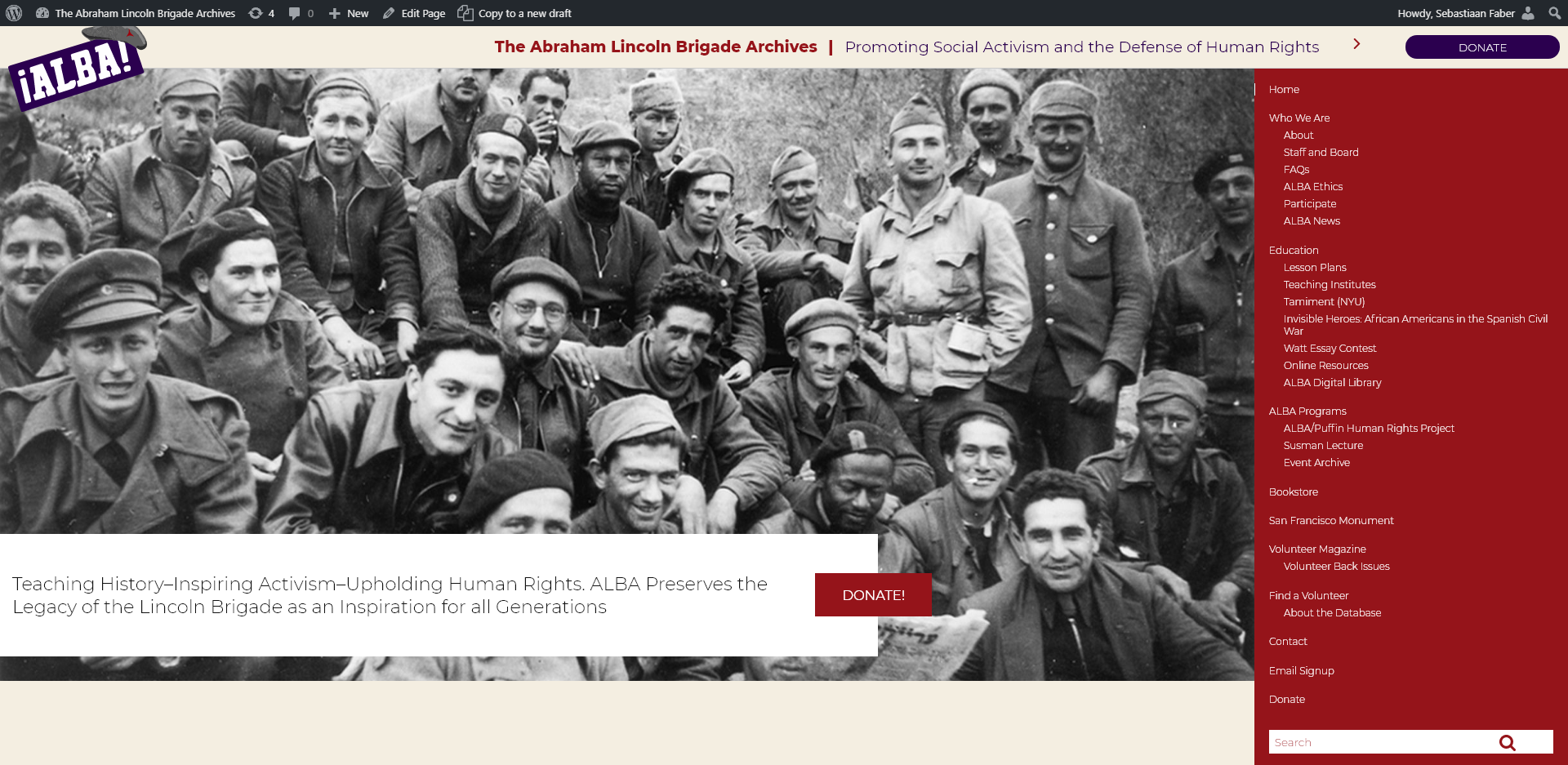This screenshot has width=1568, height=765.
Task: Click the New content menu
Action: click(349, 13)
